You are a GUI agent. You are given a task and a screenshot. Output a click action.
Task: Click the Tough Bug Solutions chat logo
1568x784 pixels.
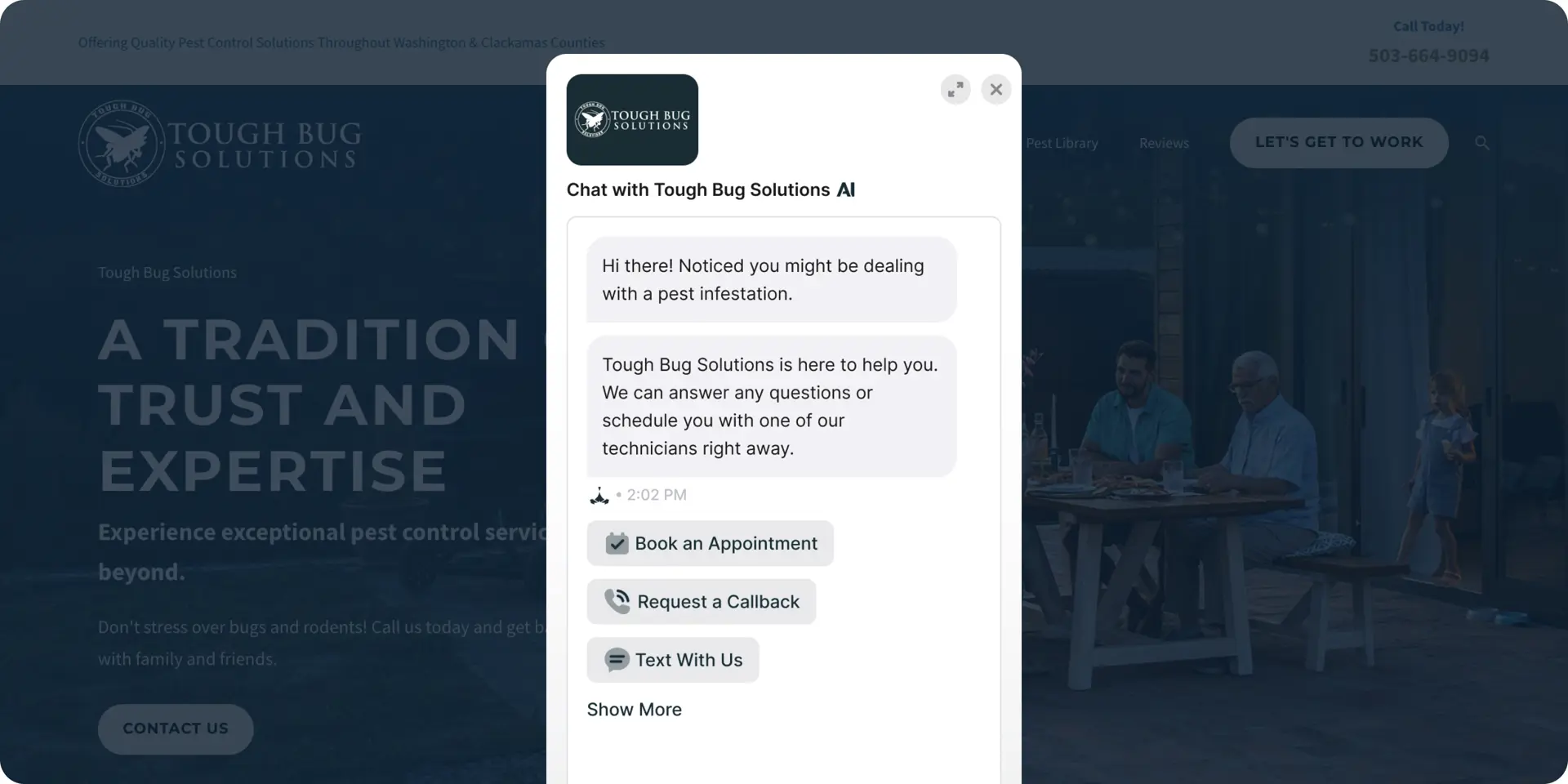632,120
